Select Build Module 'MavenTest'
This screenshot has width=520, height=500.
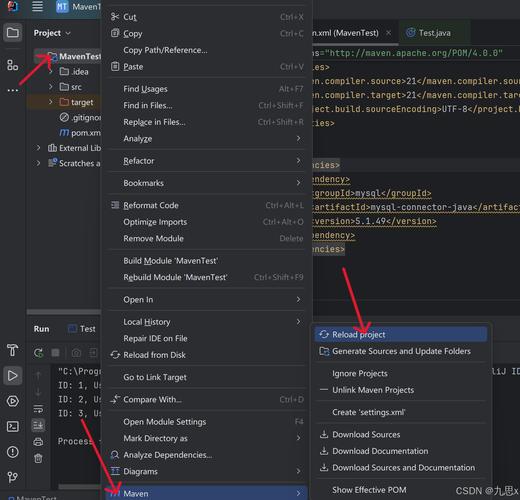pyautogui.click(x=207, y=261)
